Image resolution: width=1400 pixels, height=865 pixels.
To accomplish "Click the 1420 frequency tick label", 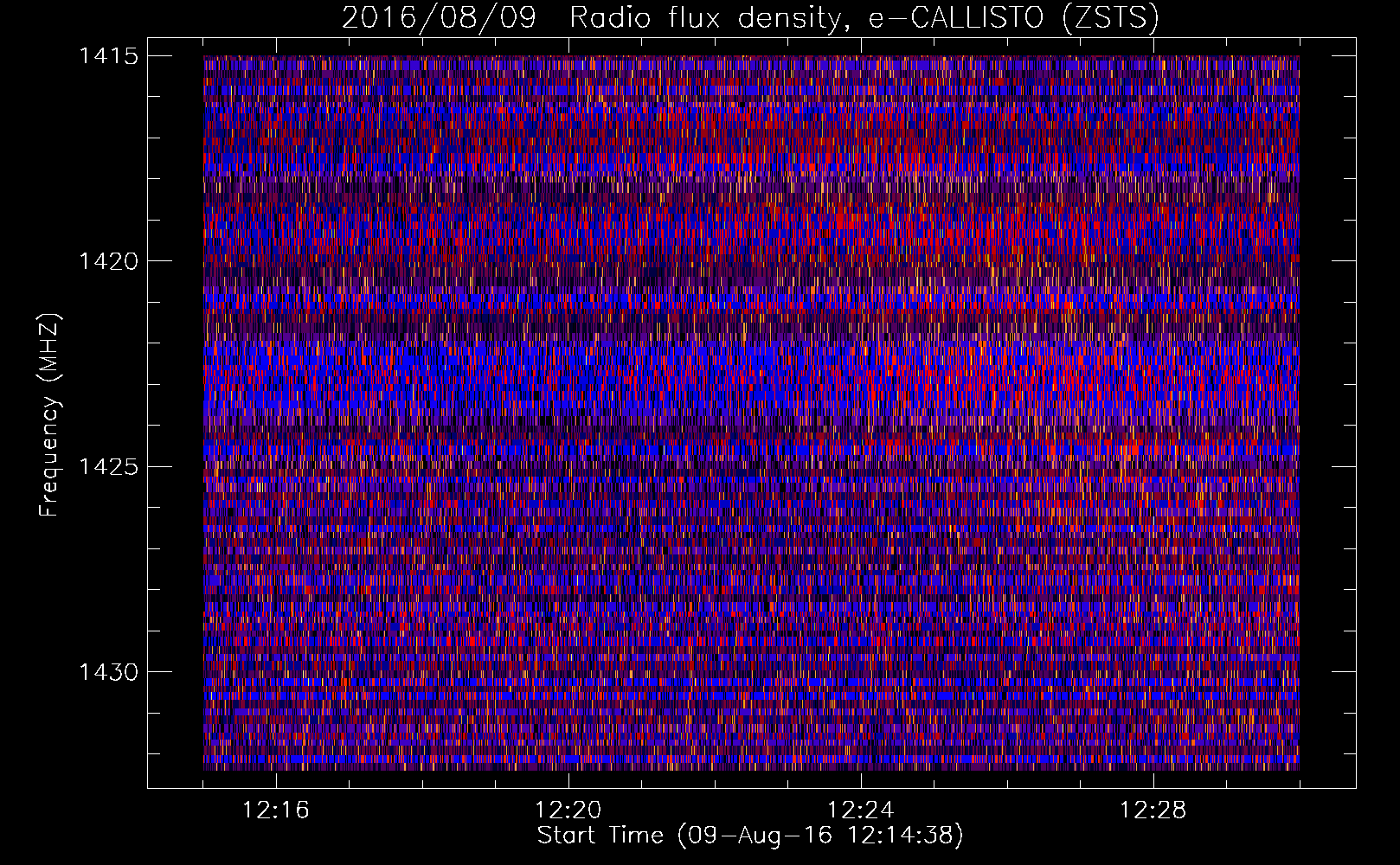I will point(108,261).
